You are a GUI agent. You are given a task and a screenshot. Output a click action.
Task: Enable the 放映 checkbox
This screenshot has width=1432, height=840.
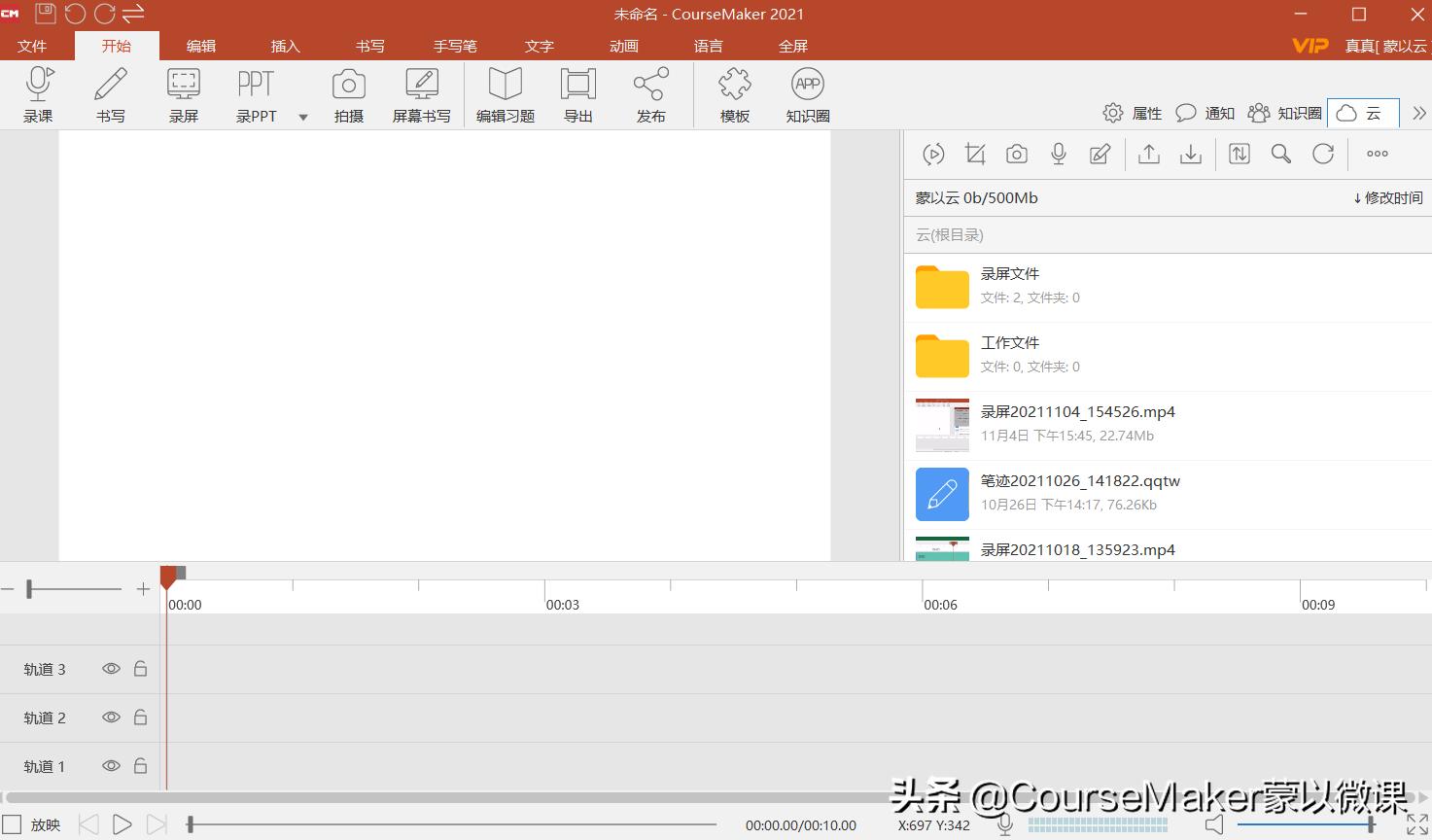tap(12, 824)
